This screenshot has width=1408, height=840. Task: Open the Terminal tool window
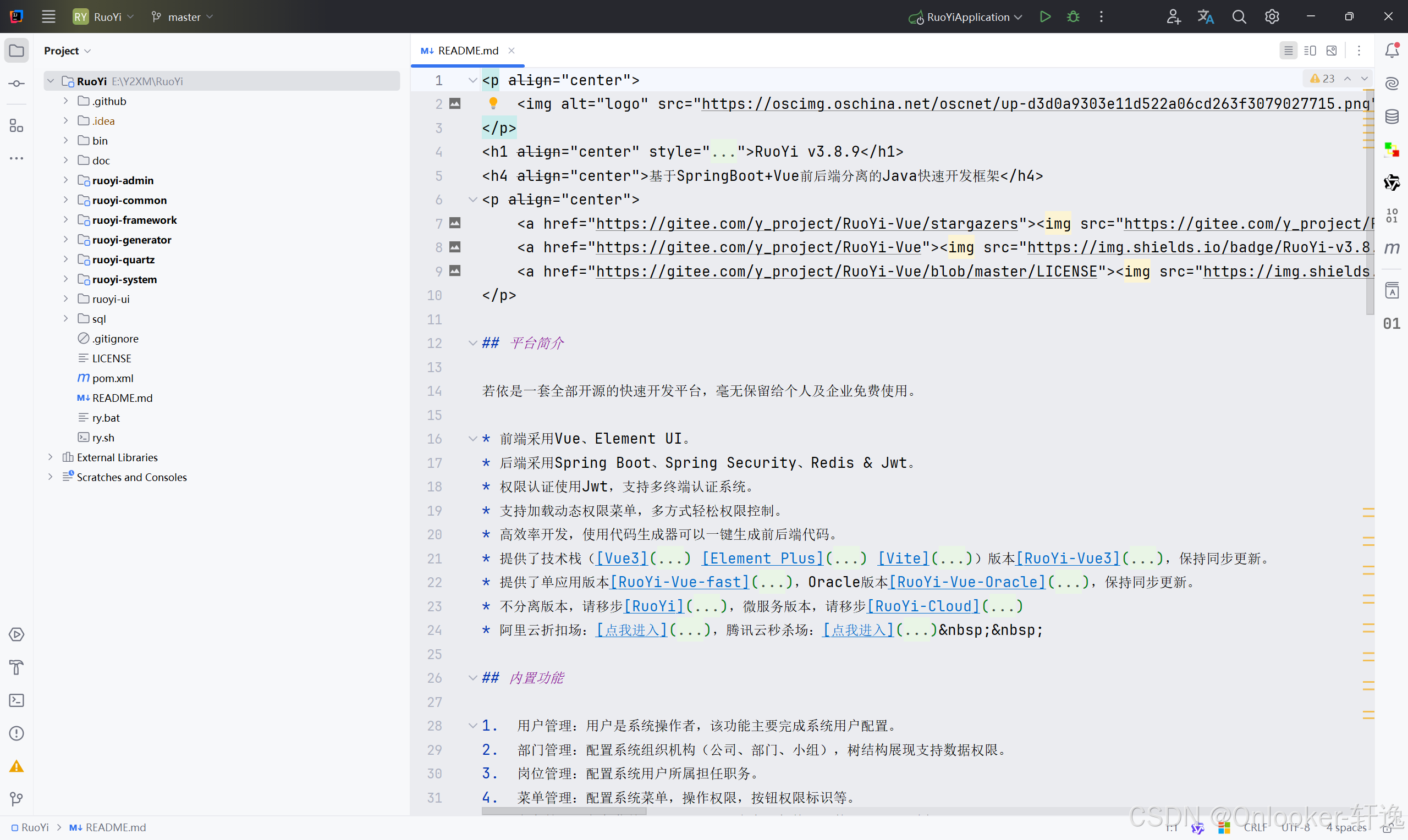click(x=16, y=700)
